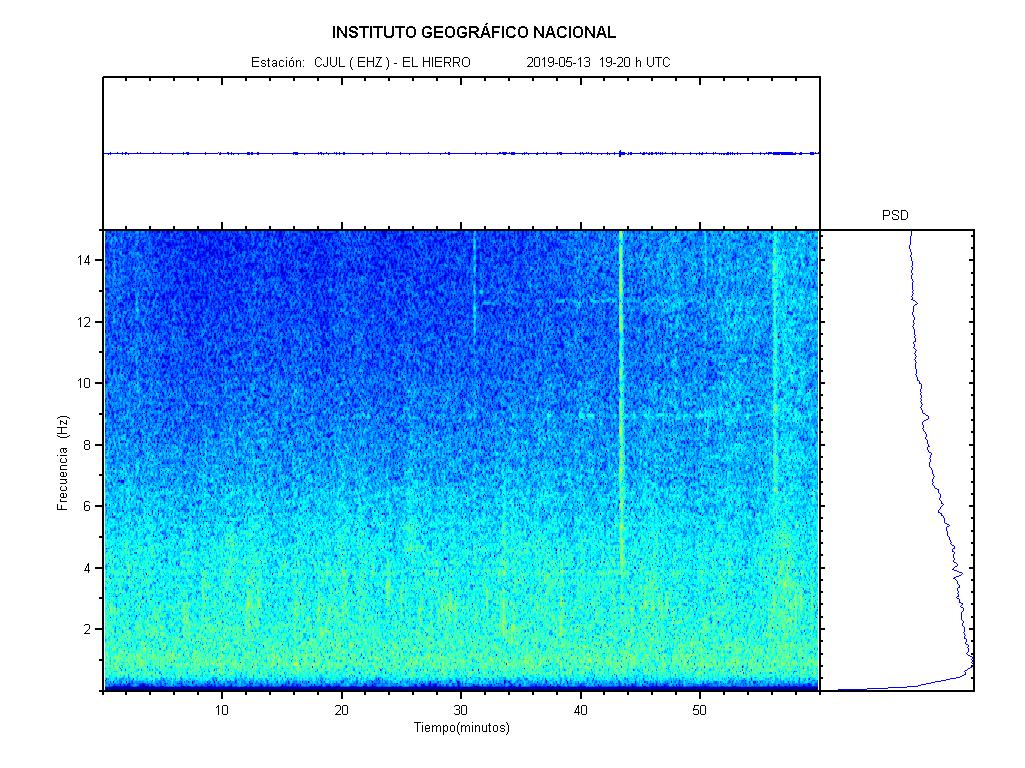Image resolution: width=1025 pixels, height=768 pixels.
Task: Click the 10 tick label on the time axis
Action: point(222,710)
